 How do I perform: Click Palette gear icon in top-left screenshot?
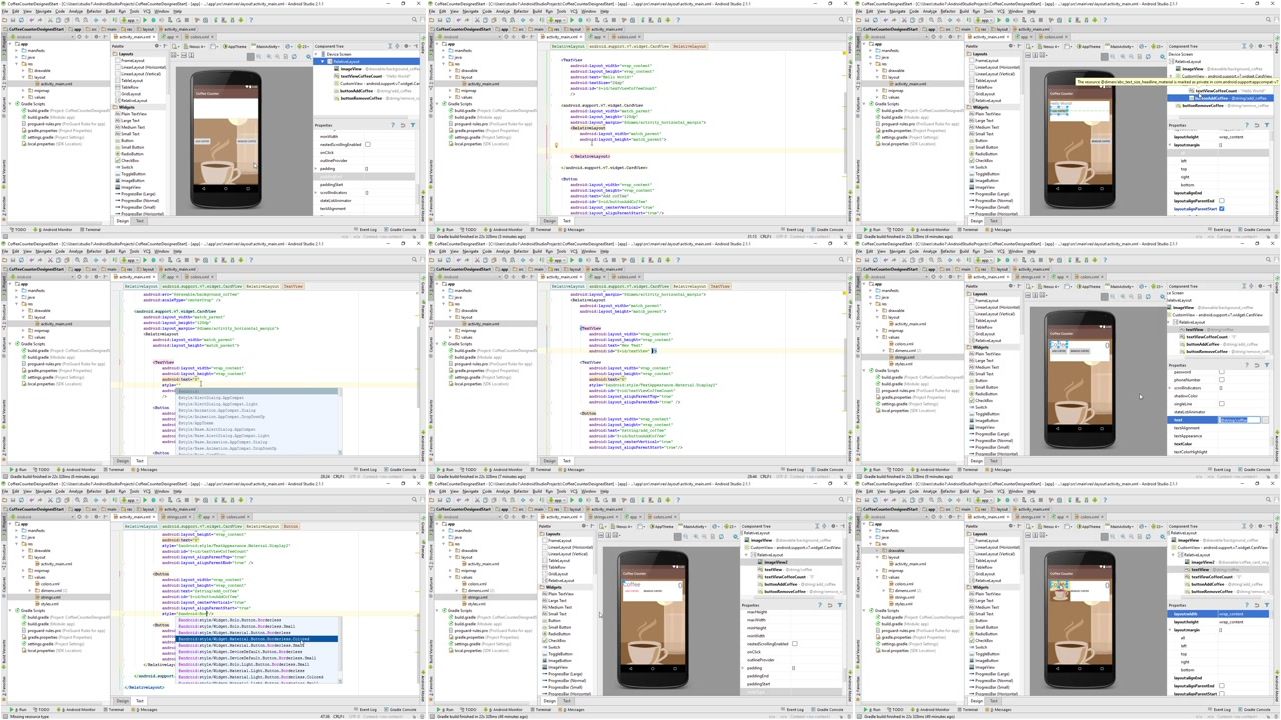point(159,46)
